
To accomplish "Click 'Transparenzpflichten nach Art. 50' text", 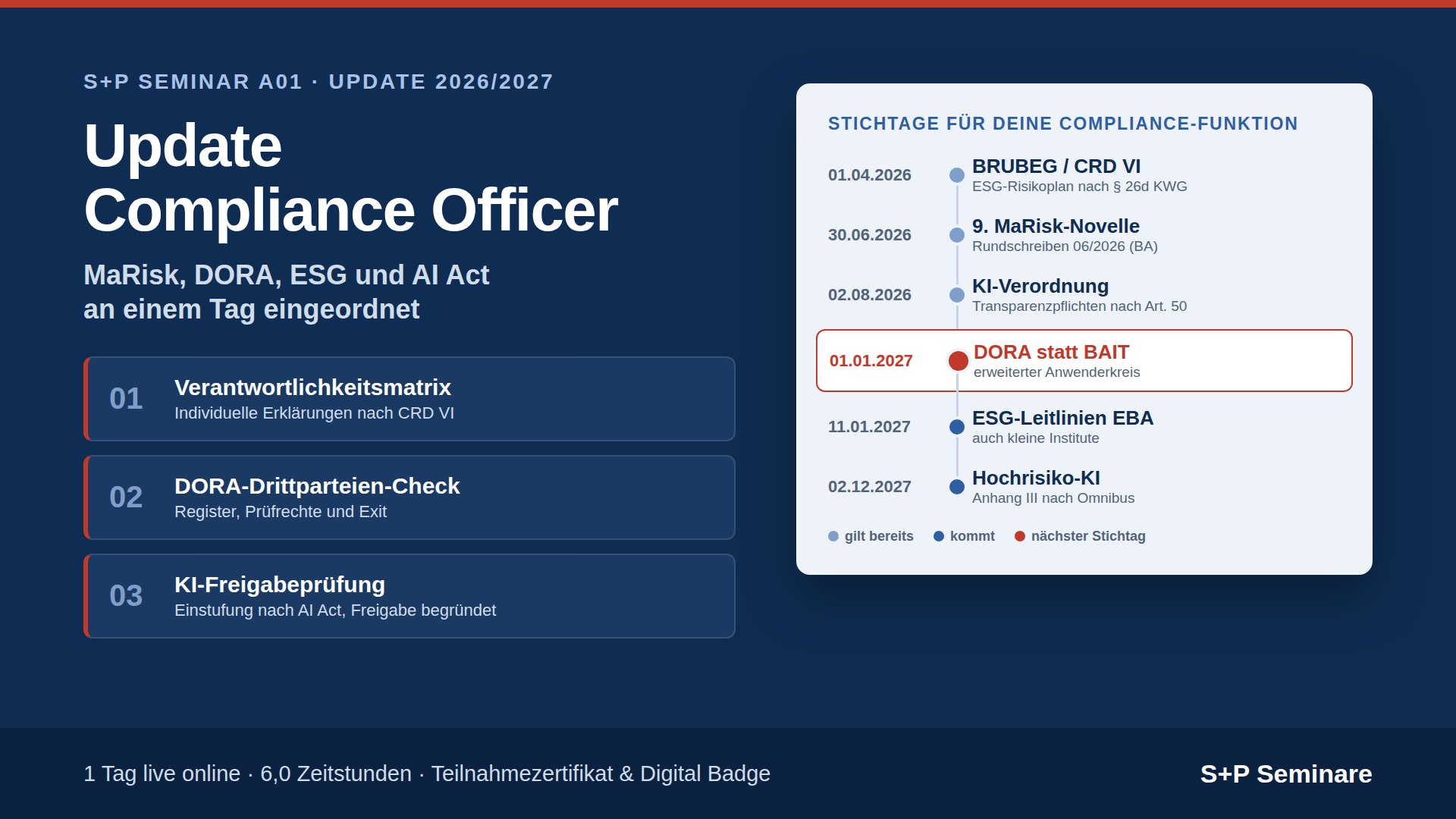I will (1080, 306).
